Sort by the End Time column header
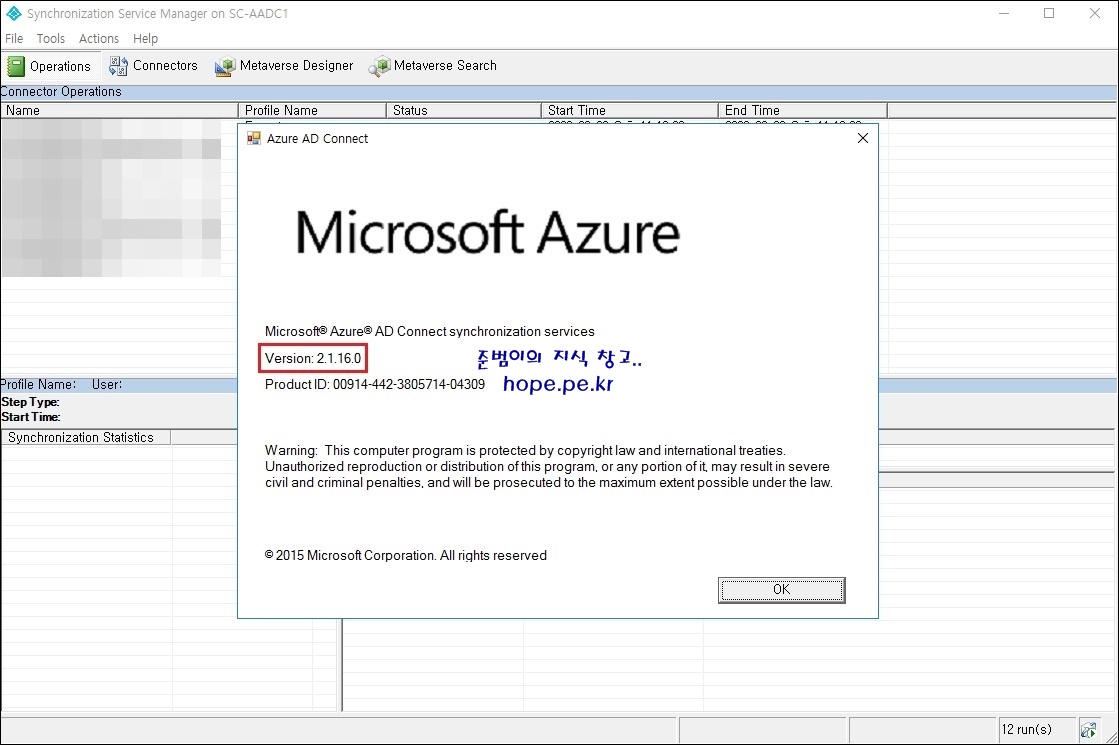Image resolution: width=1119 pixels, height=745 pixels. click(803, 111)
